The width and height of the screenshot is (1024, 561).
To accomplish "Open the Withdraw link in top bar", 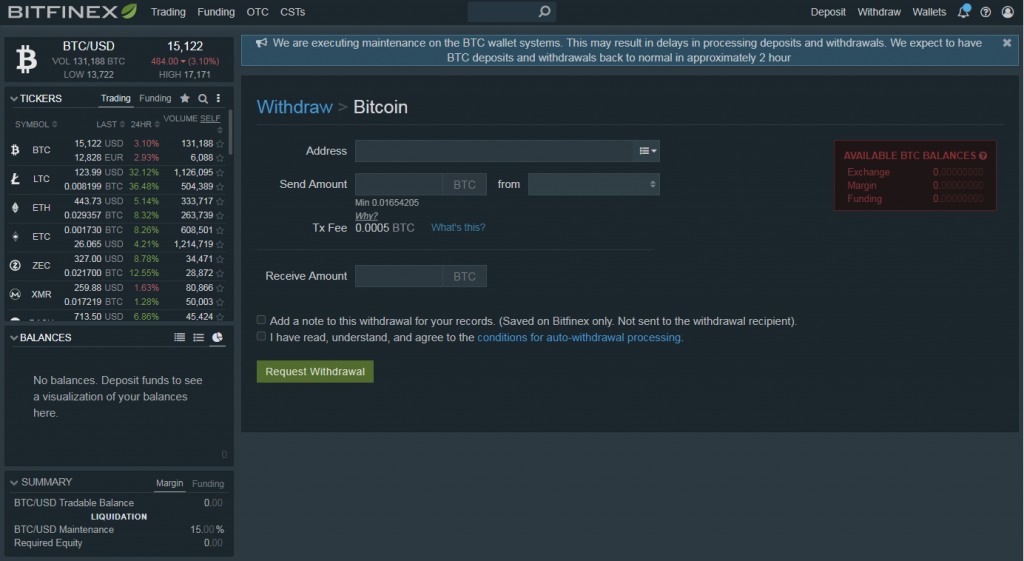I will [x=879, y=12].
